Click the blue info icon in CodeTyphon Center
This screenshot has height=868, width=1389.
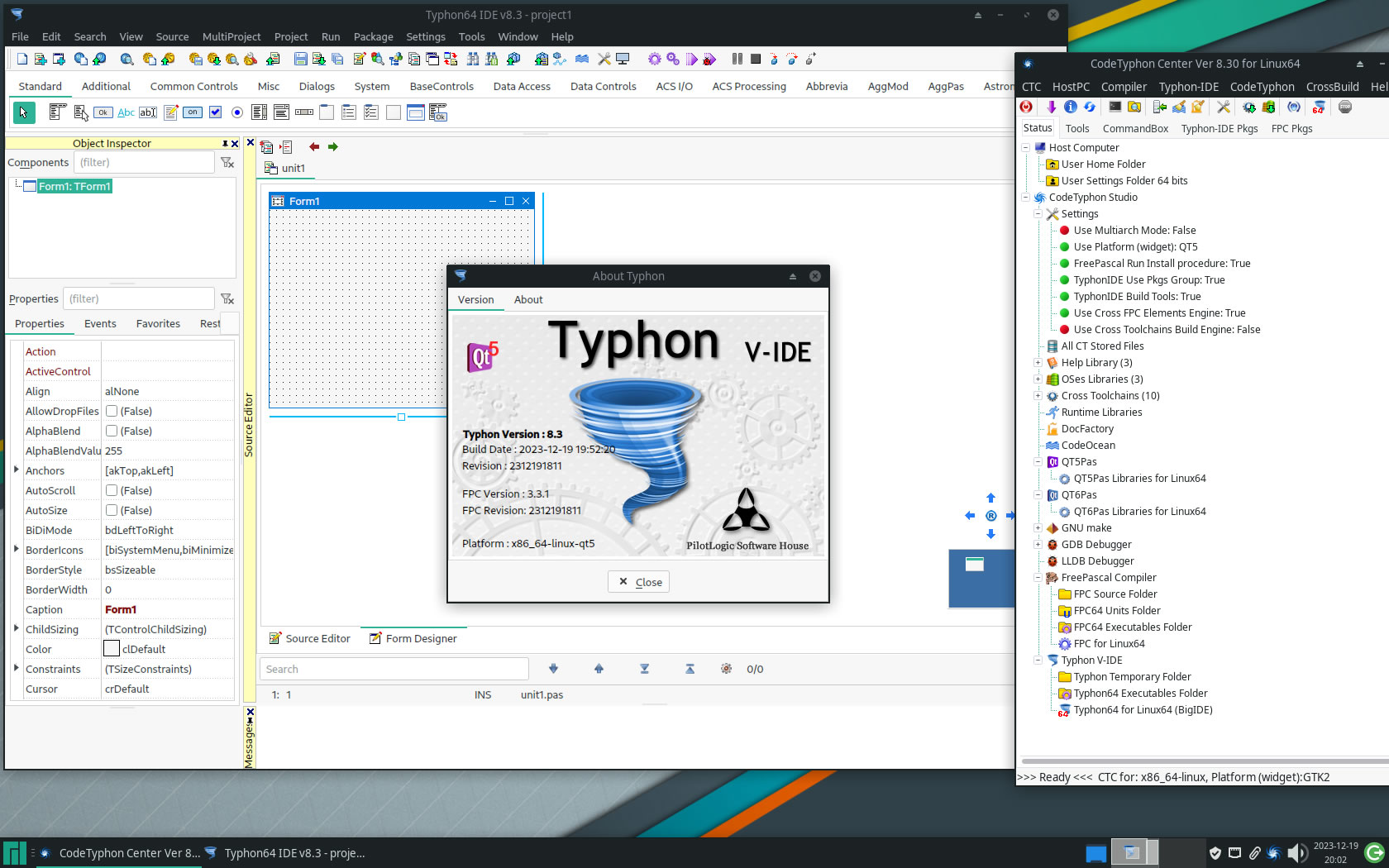coord(1071,107)
